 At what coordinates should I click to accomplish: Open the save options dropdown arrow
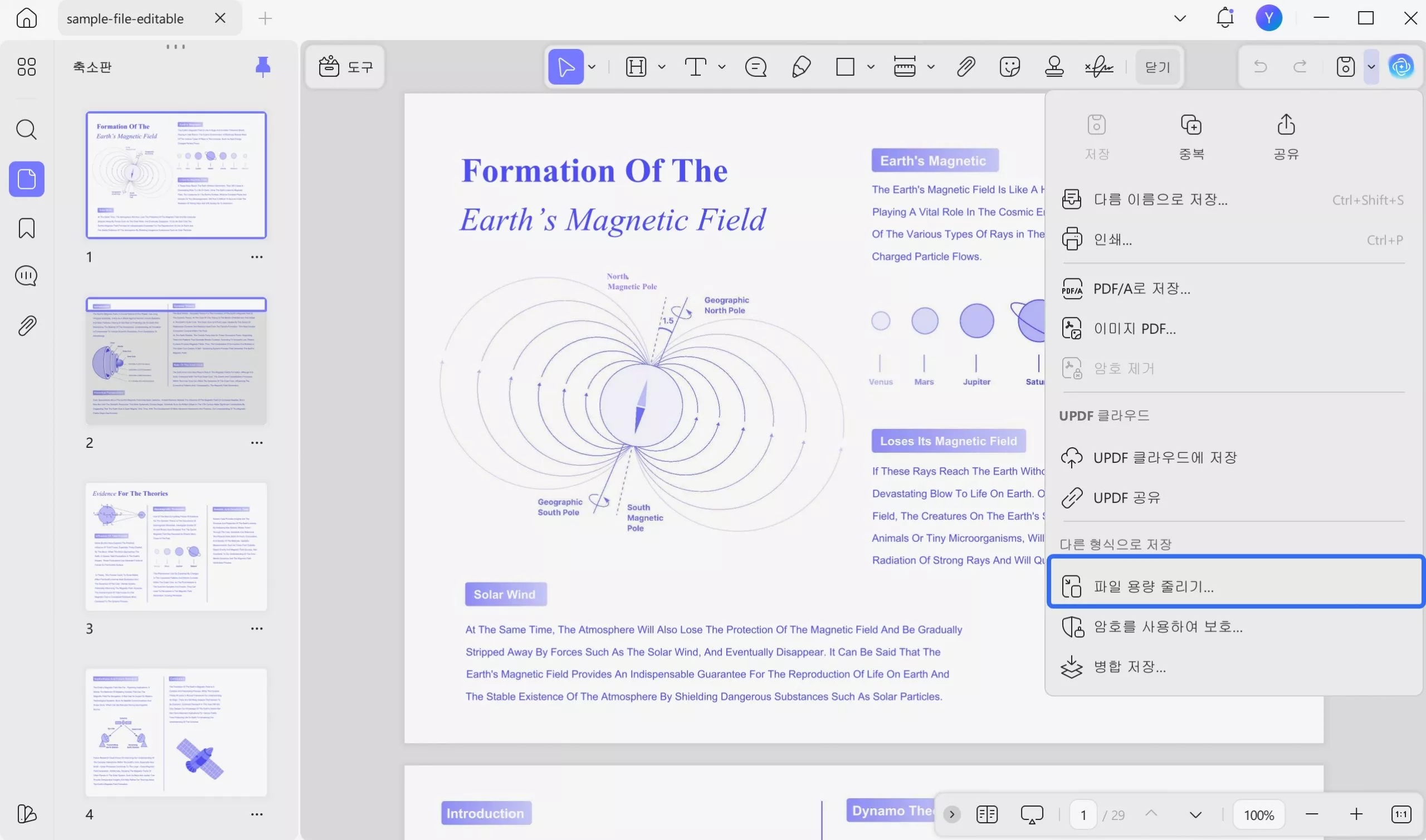(x=1371, y=67)
